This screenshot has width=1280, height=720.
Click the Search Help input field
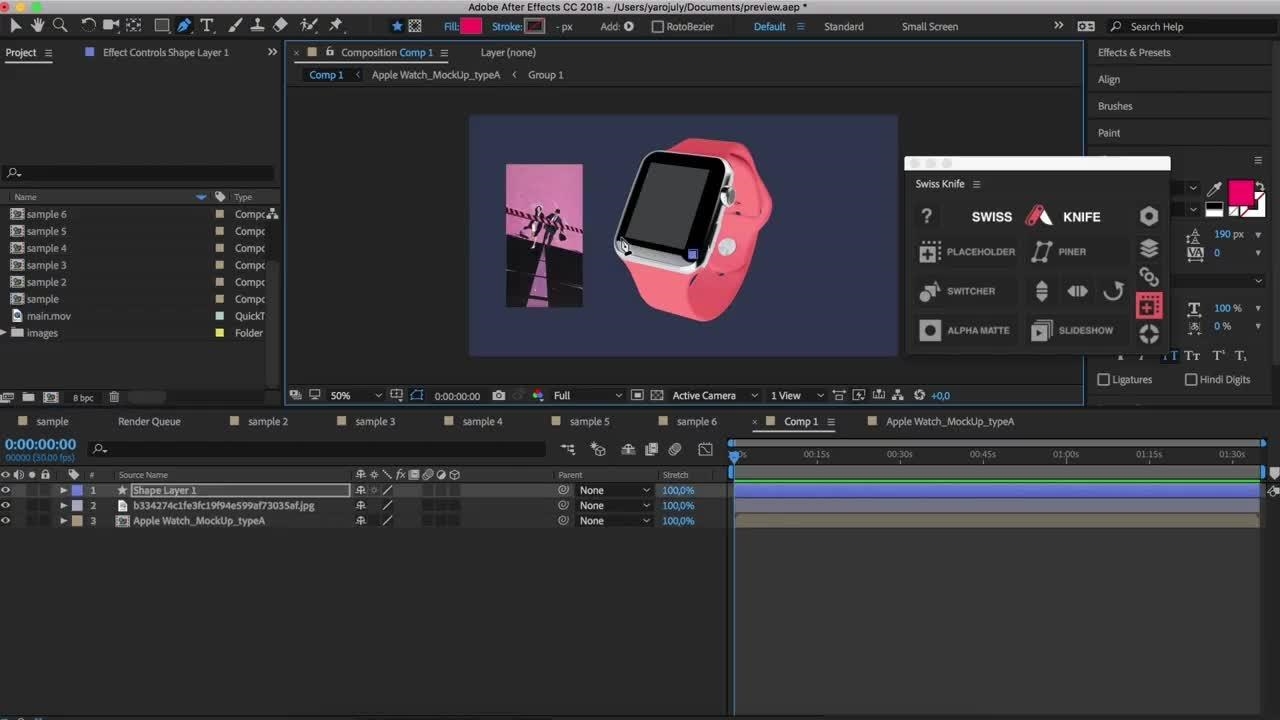coord(1190,27)
